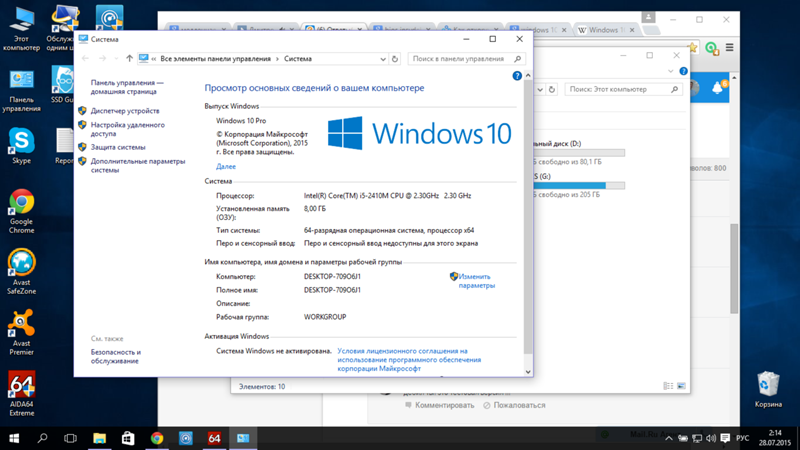Open Корзина recycle bin icon

tap(768, 389)
